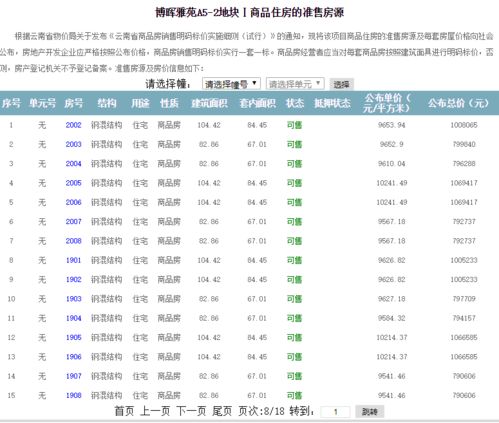This screenshot has height=423, width=499.
Task: Click the 公布单价 column header
Action: coord(387,103)
